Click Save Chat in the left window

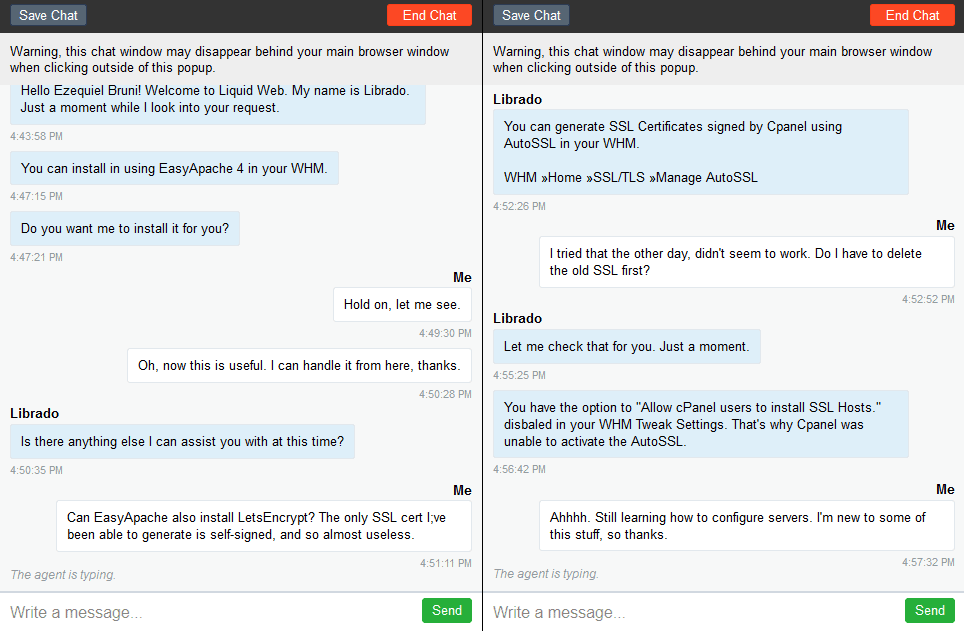pos(48,15)
